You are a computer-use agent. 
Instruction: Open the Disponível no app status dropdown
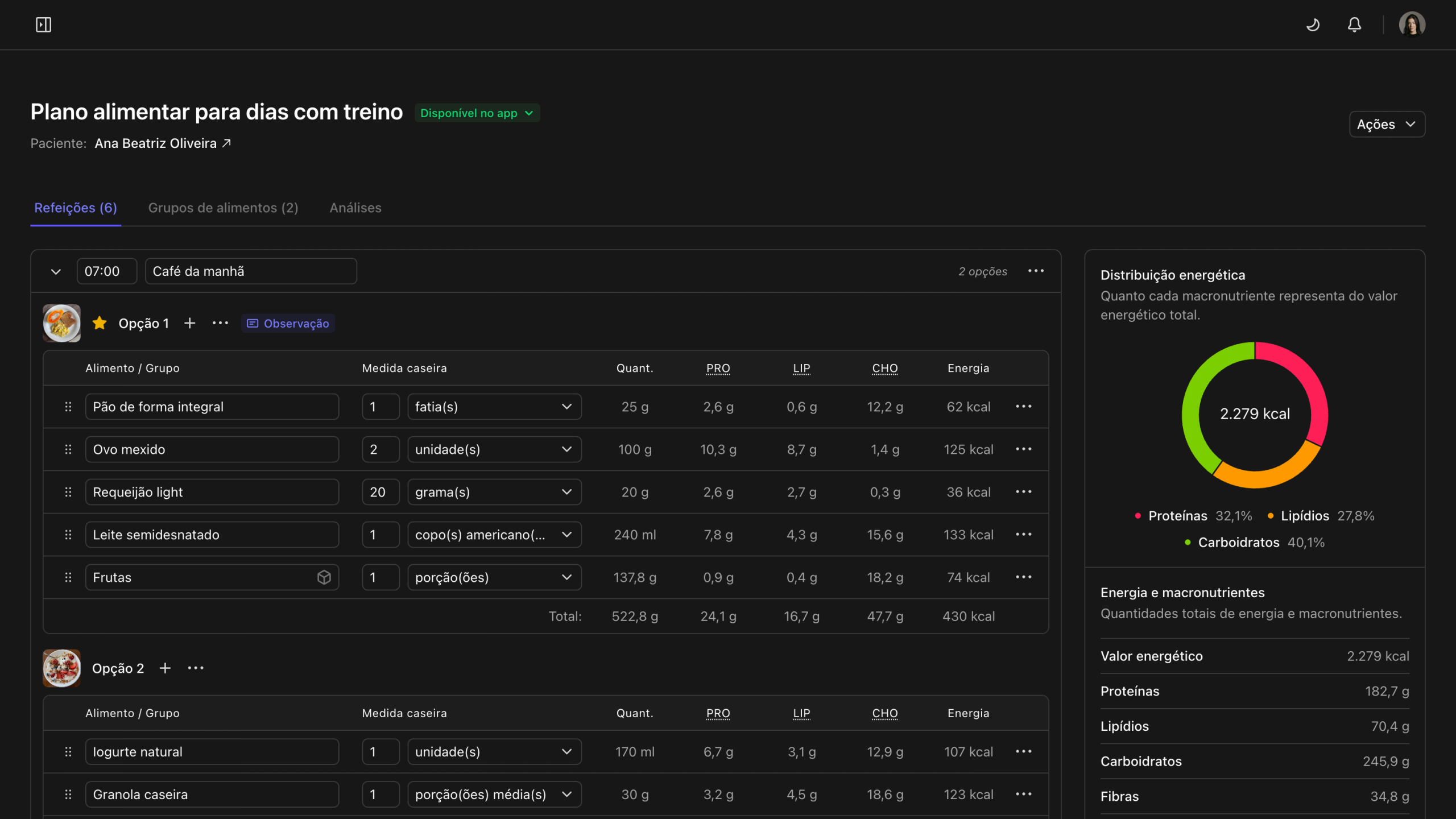[477, 113]
